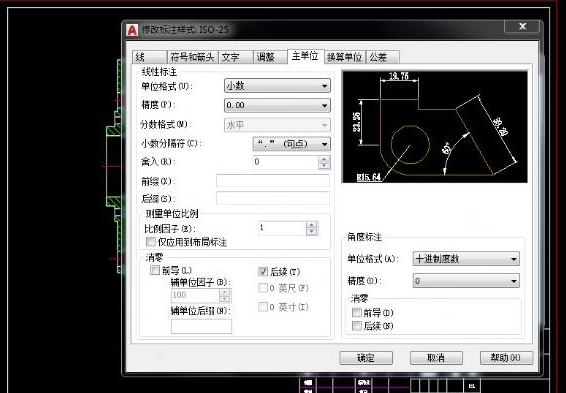Enable 仅应用到布局标注 checkbox

click(151, 241)
